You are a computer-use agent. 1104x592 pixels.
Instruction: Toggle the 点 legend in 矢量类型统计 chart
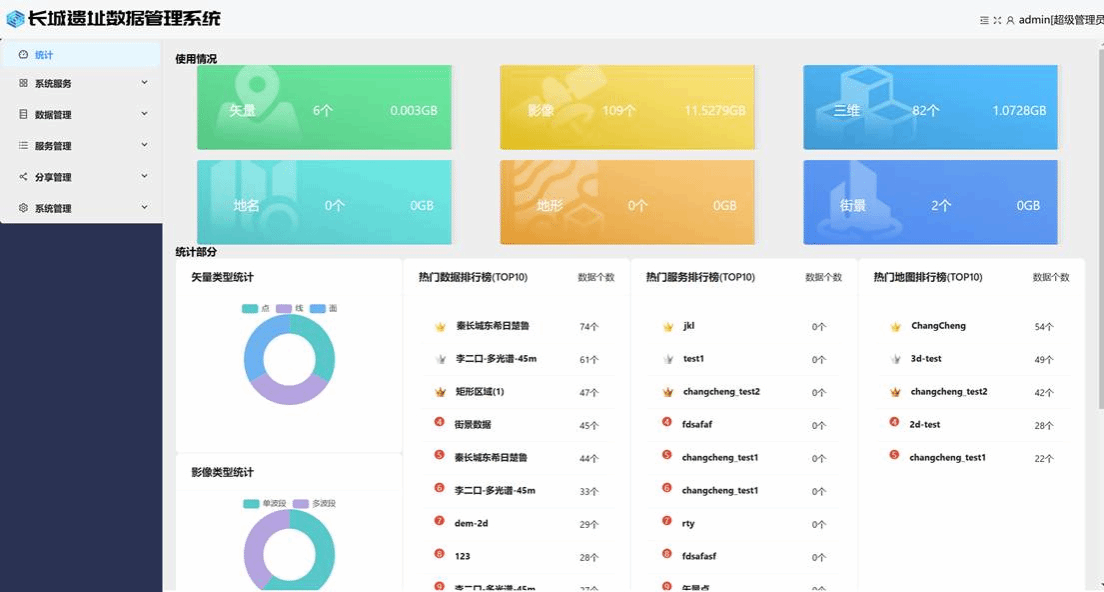coord(256,308)
